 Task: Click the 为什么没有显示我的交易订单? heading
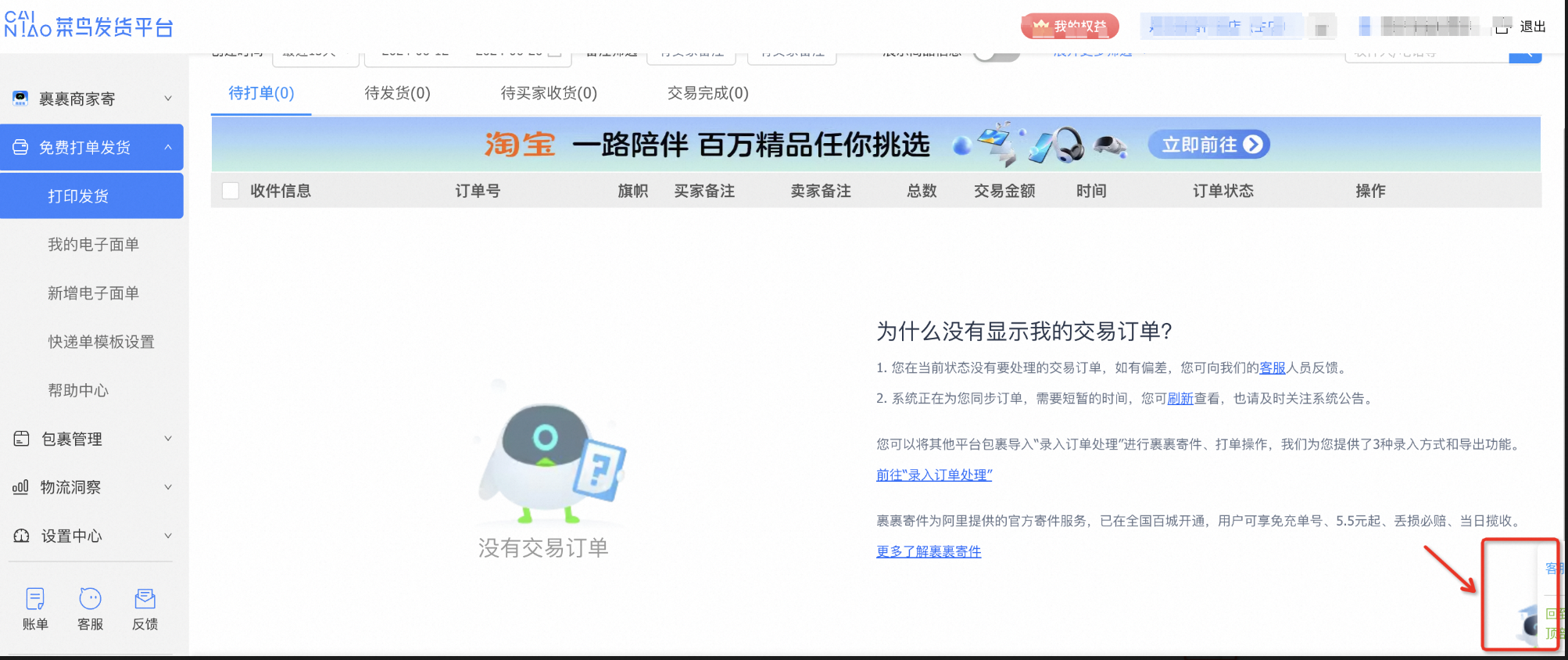tap(1024, 332)
